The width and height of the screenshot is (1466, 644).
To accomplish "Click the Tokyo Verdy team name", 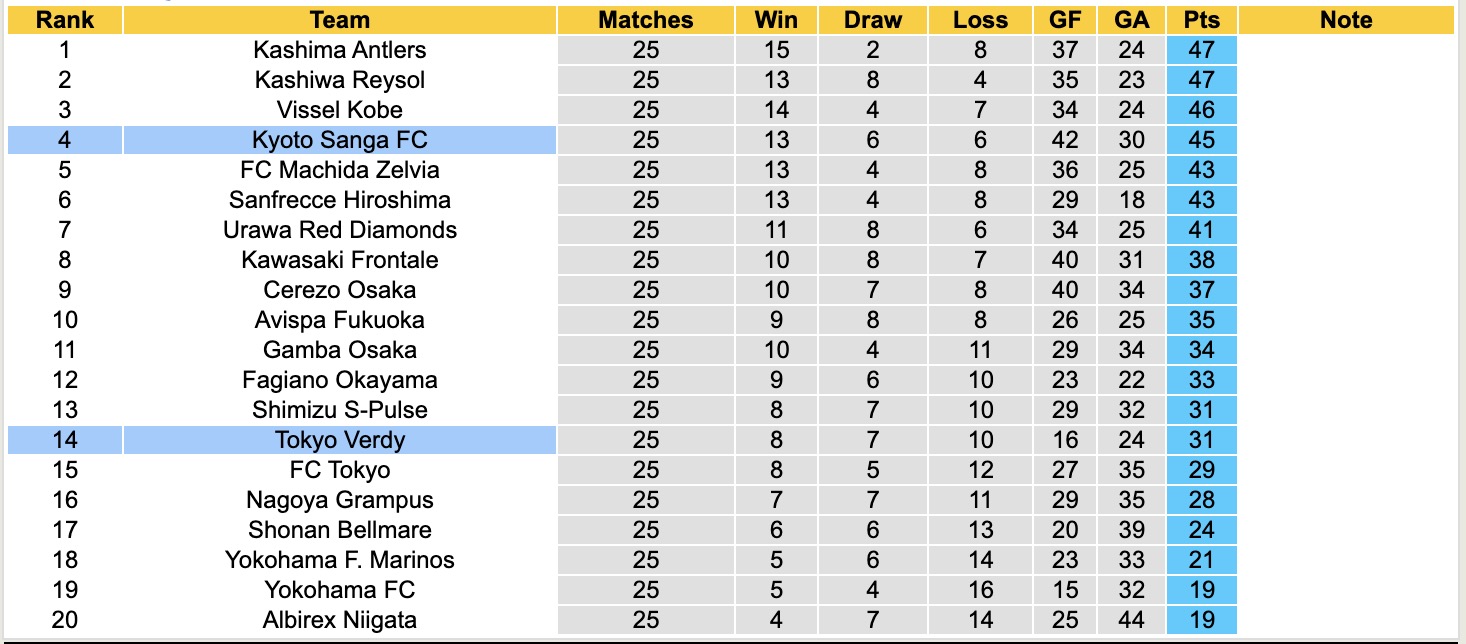I will pyautogui.click(x=340, y=440).
